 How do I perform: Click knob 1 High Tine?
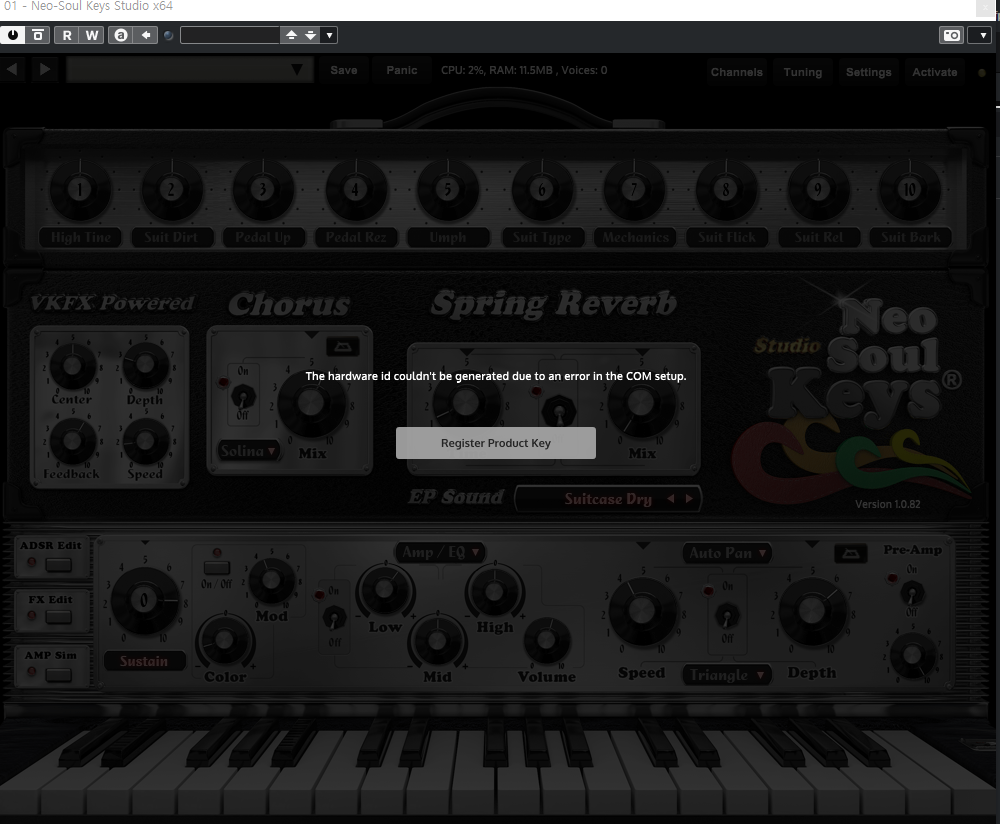(80, 189)
